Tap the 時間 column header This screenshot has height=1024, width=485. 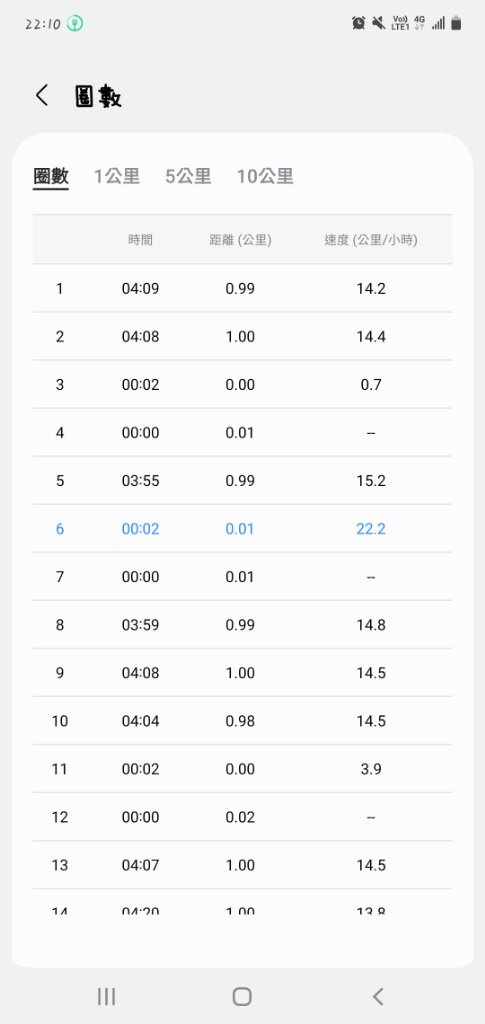140,240
